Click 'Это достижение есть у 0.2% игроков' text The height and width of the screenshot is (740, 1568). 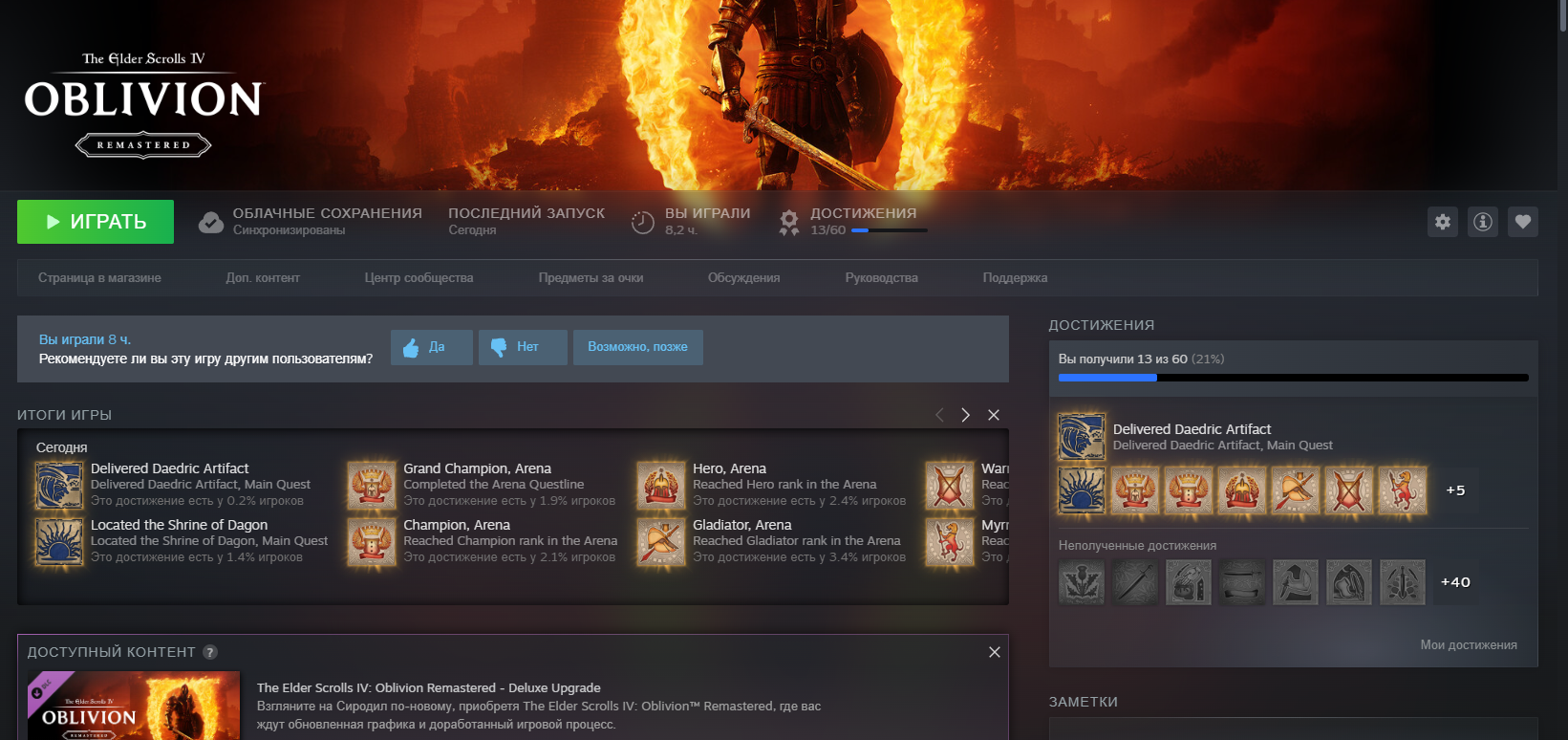tap(197, 501)
